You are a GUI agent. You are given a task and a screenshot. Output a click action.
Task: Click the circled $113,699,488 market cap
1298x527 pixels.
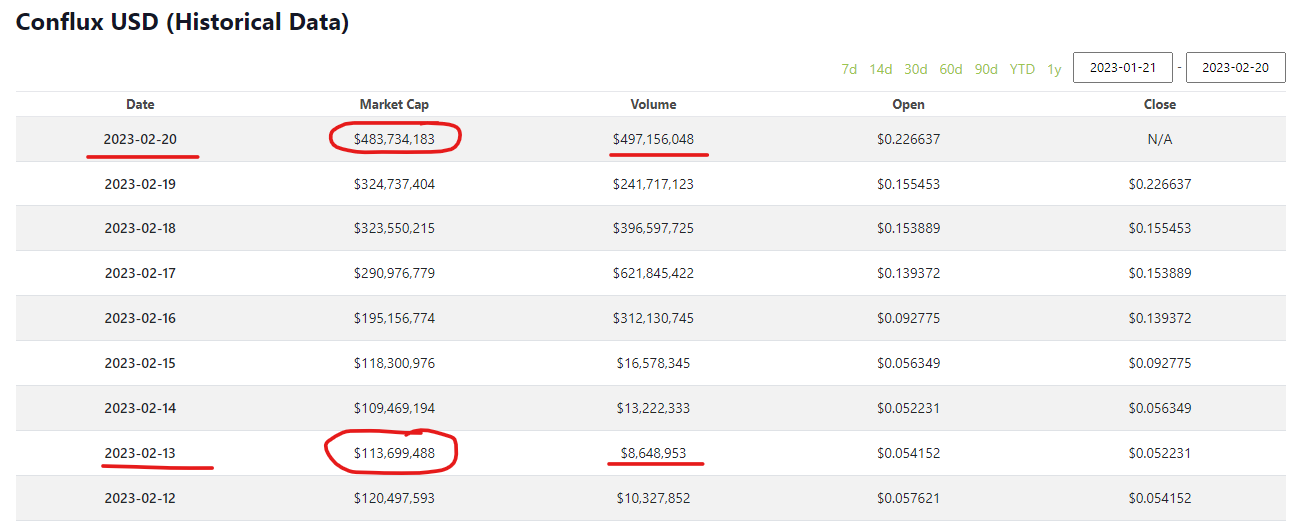pyautogui.click(x=394, y=454)
